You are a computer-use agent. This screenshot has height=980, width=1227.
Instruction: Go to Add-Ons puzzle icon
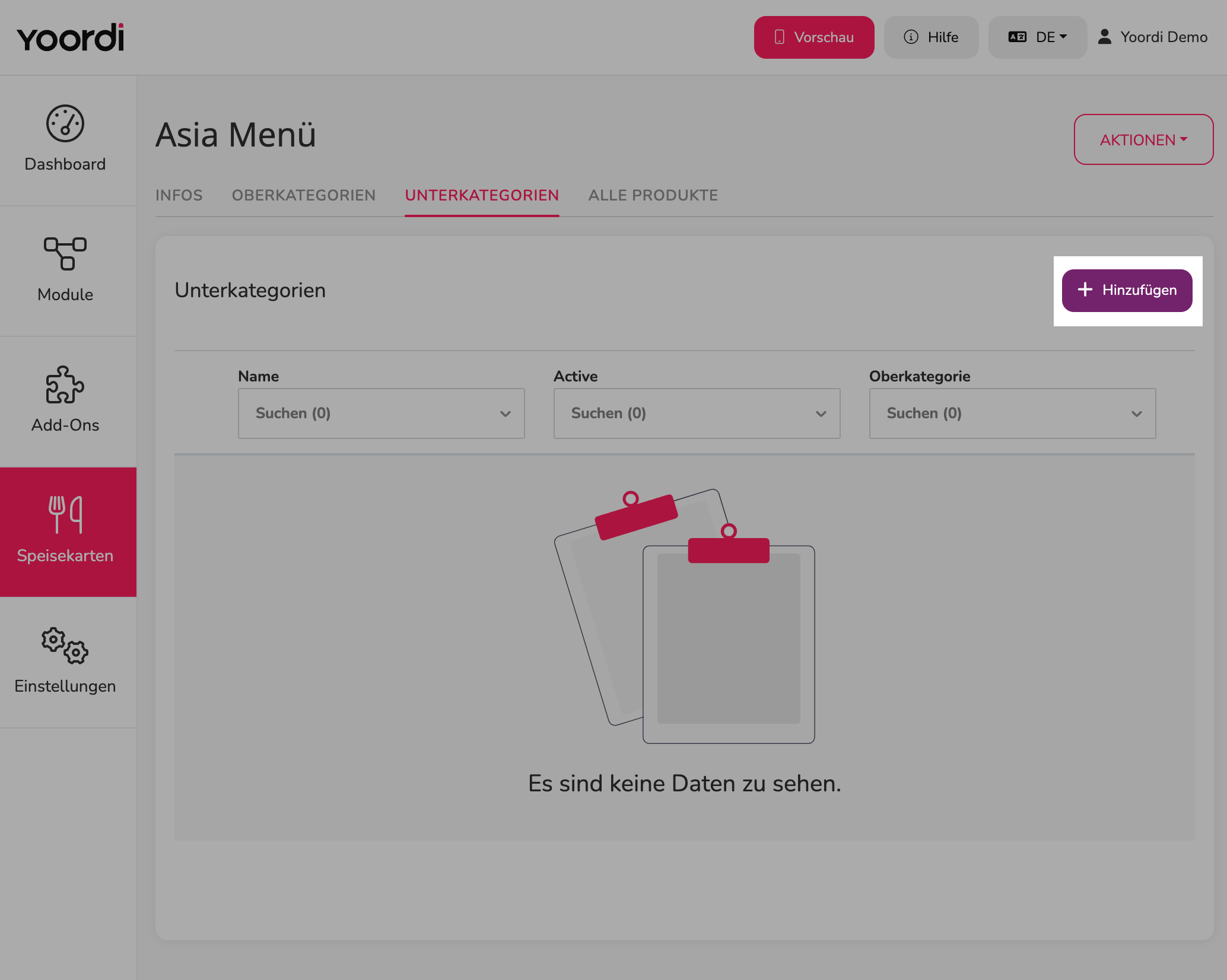65,384
